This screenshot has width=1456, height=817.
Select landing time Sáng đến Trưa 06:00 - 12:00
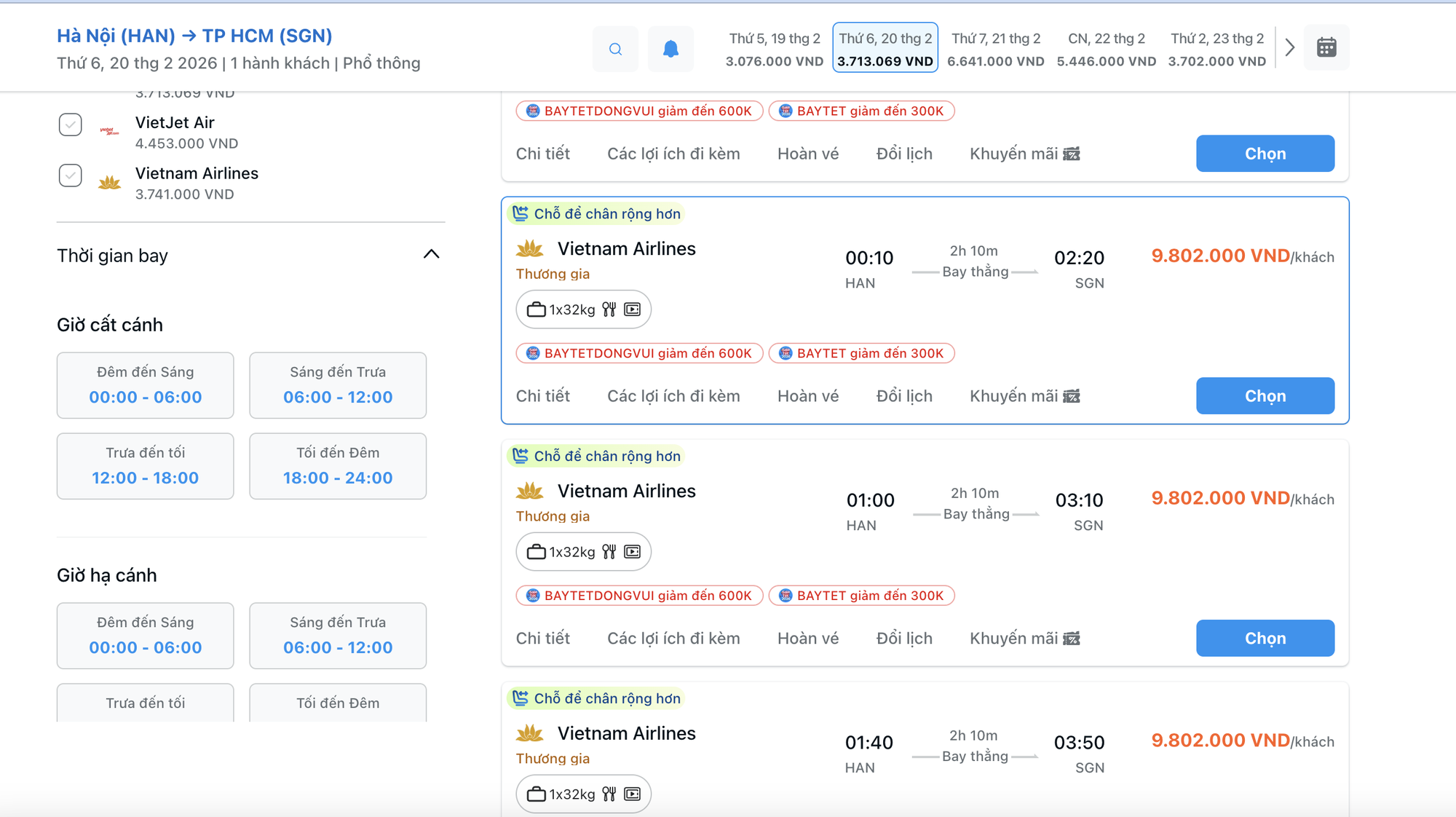338,635
